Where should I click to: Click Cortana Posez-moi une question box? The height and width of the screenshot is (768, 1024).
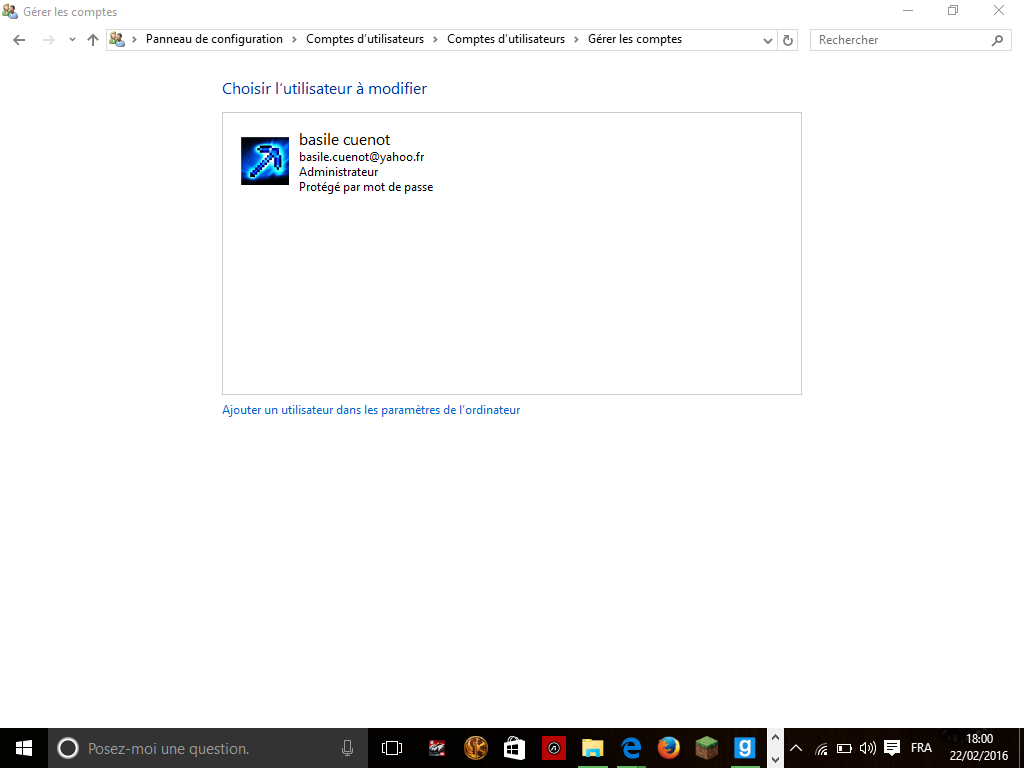pos(208,748)
